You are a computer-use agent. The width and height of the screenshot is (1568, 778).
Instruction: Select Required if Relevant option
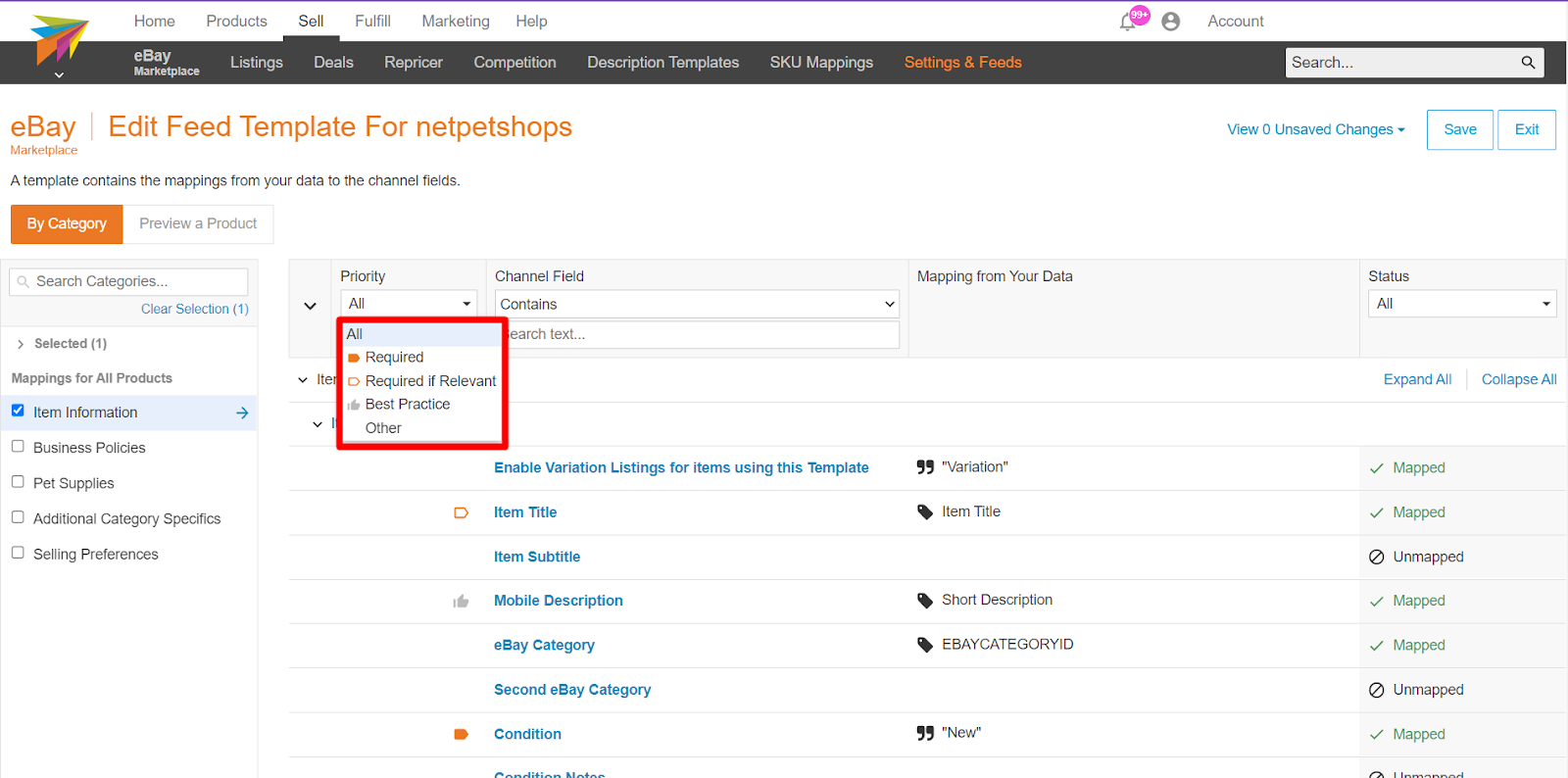[x=422, y=381]
